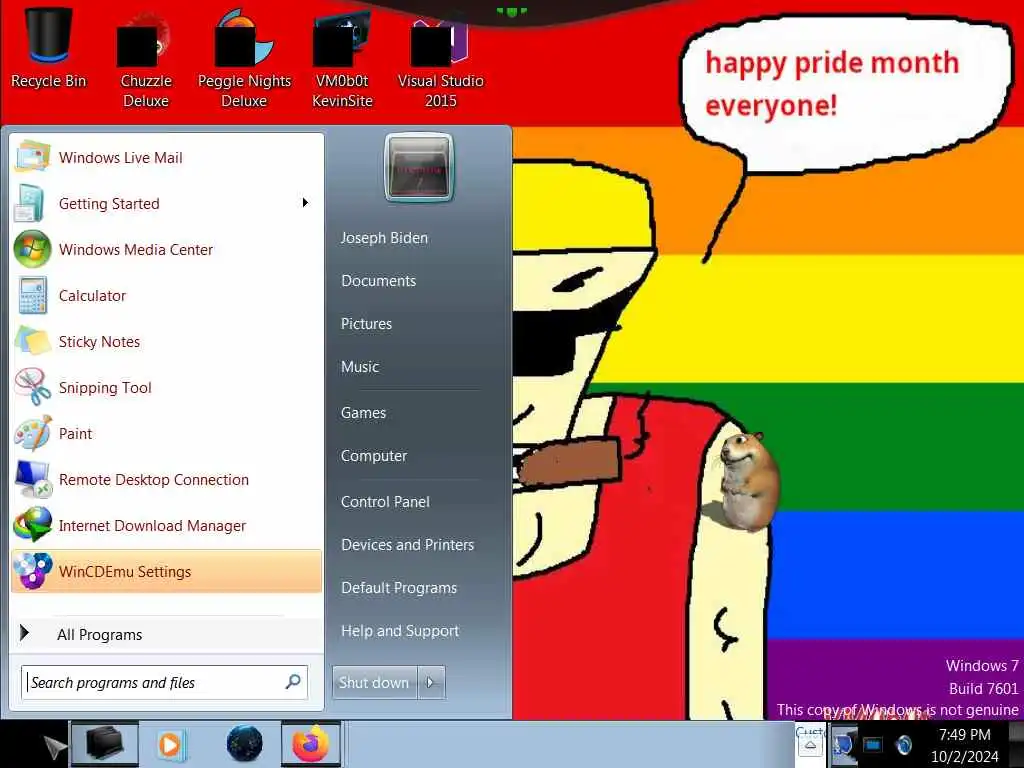This screenshot has width=1024, height=768.
Task: Click the Getting Started icon
Action: pyautogui.click(x=29, y=203)
